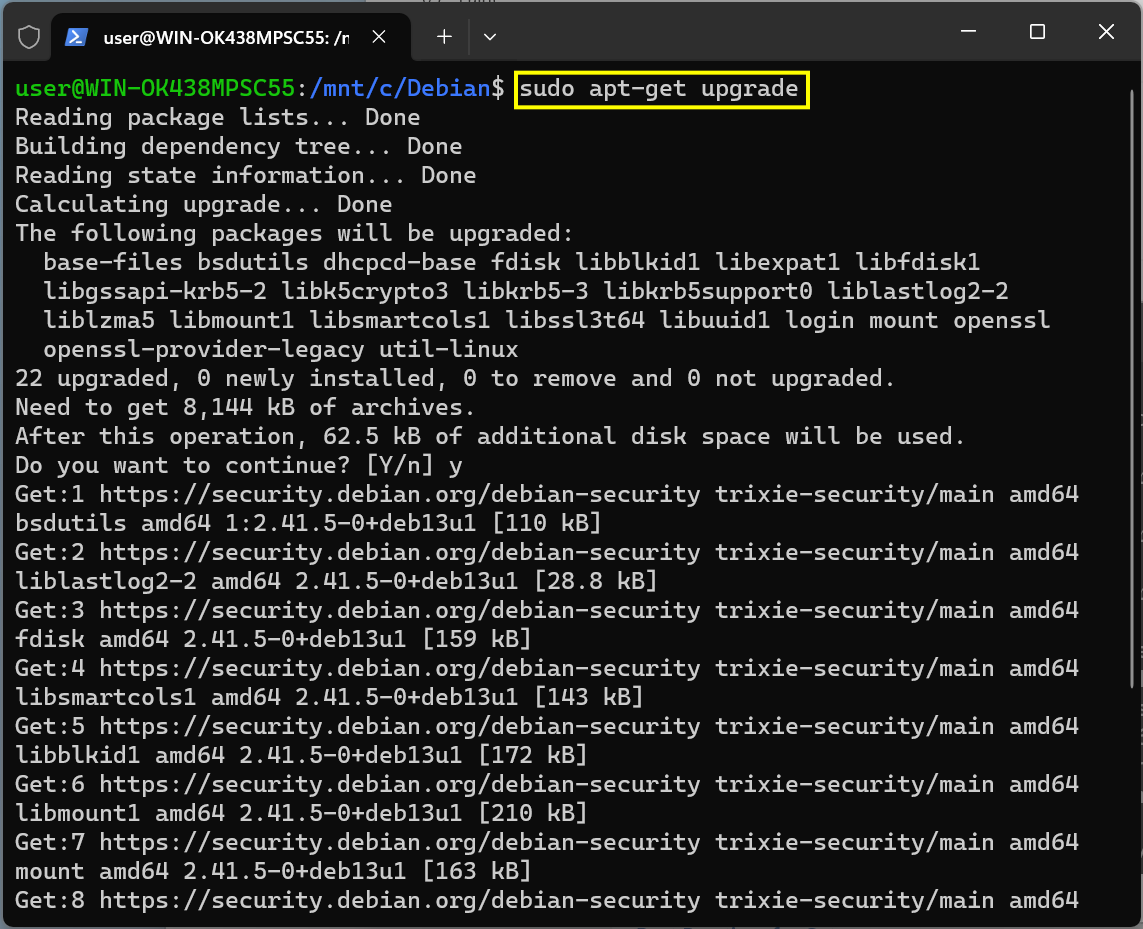Click the 'mount amd64' [163 kB] line

[x=273, y=871]
